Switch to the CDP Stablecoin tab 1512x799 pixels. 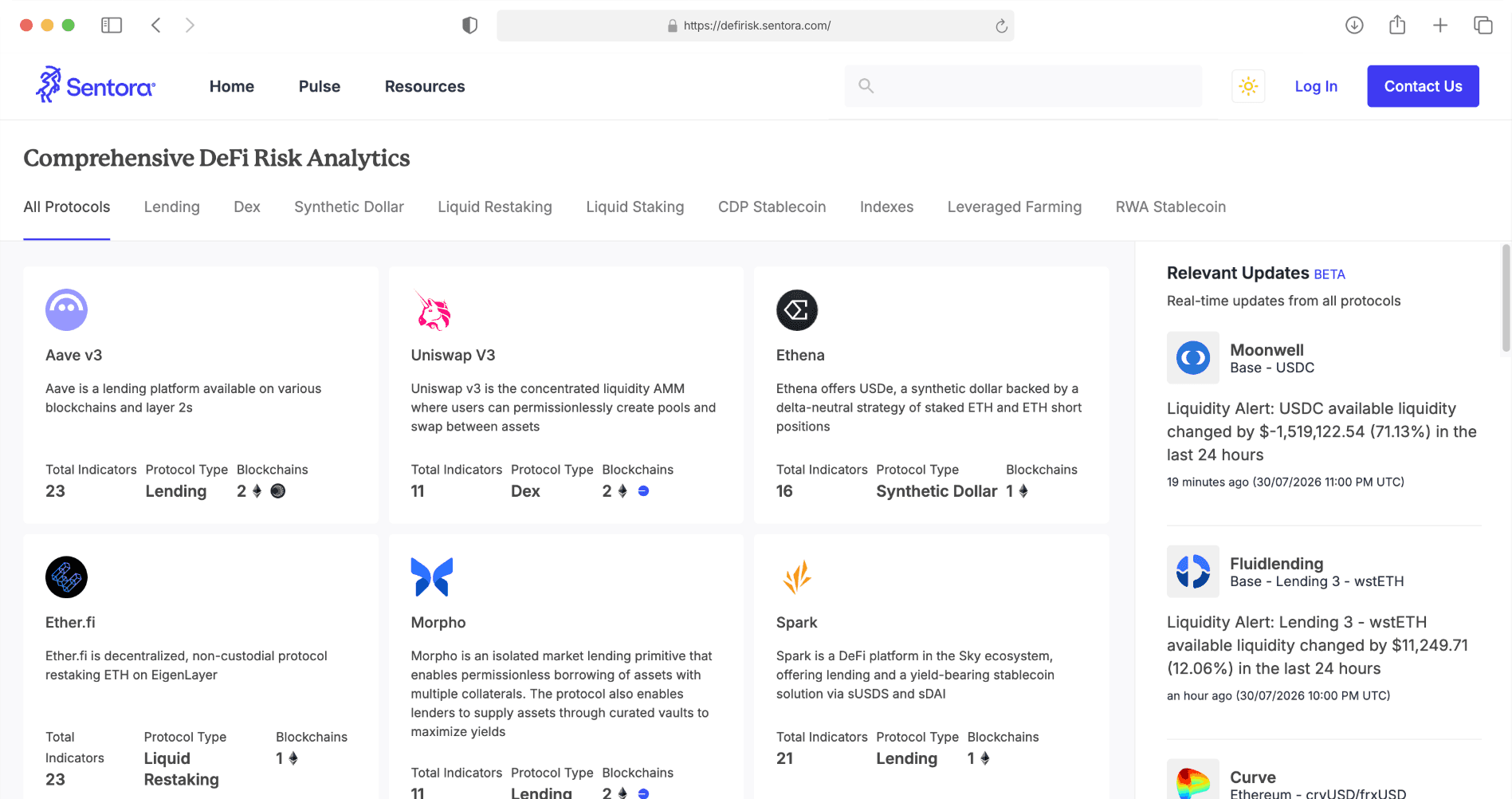pyautogui.click(x=772, y=207)
